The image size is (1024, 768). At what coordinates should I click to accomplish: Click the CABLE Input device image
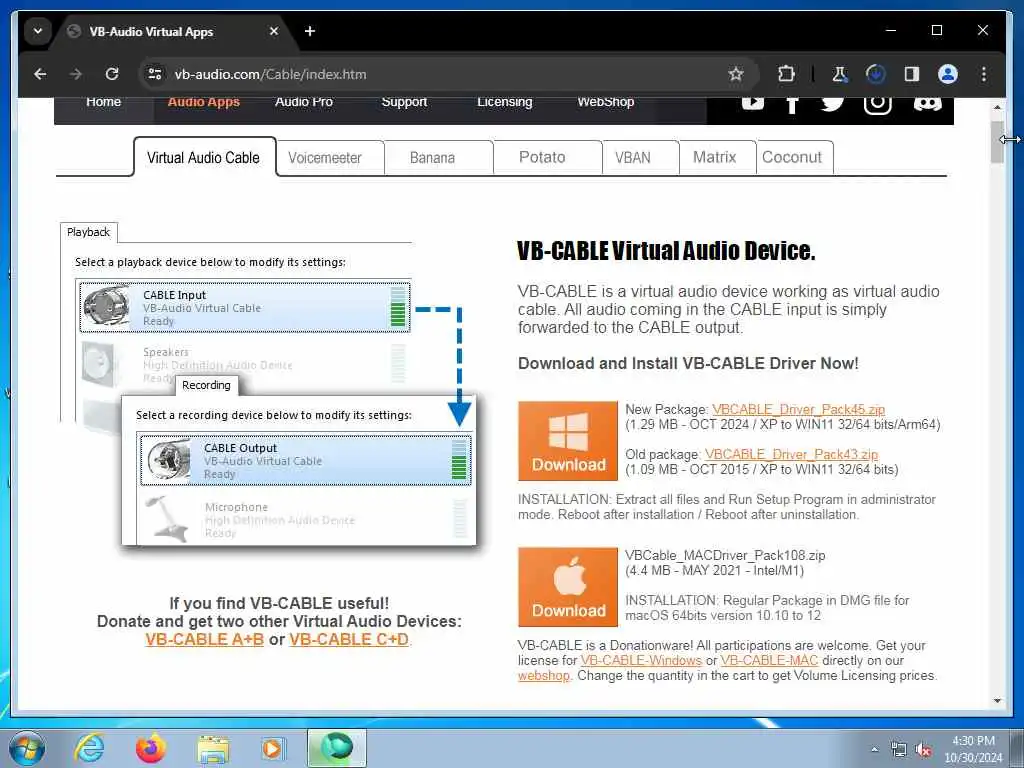pos(106,306)
